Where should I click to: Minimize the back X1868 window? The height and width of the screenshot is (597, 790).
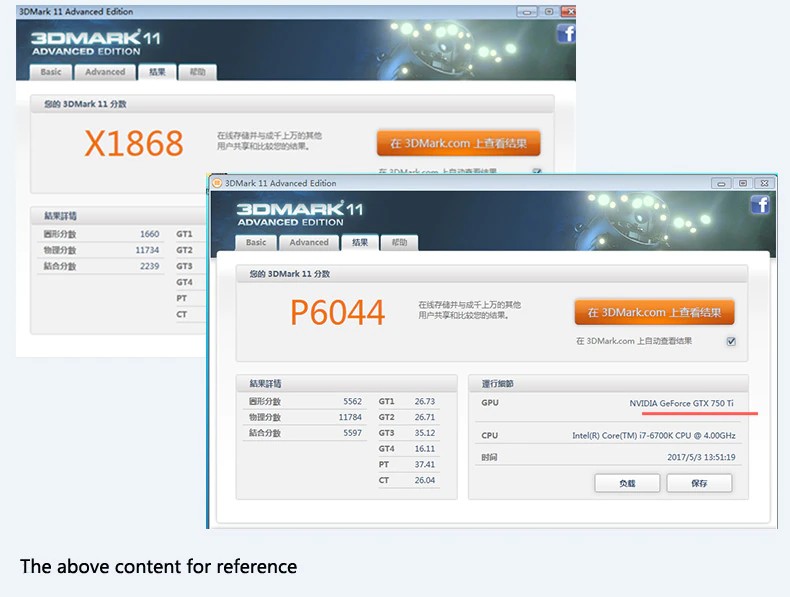[526, 11]
